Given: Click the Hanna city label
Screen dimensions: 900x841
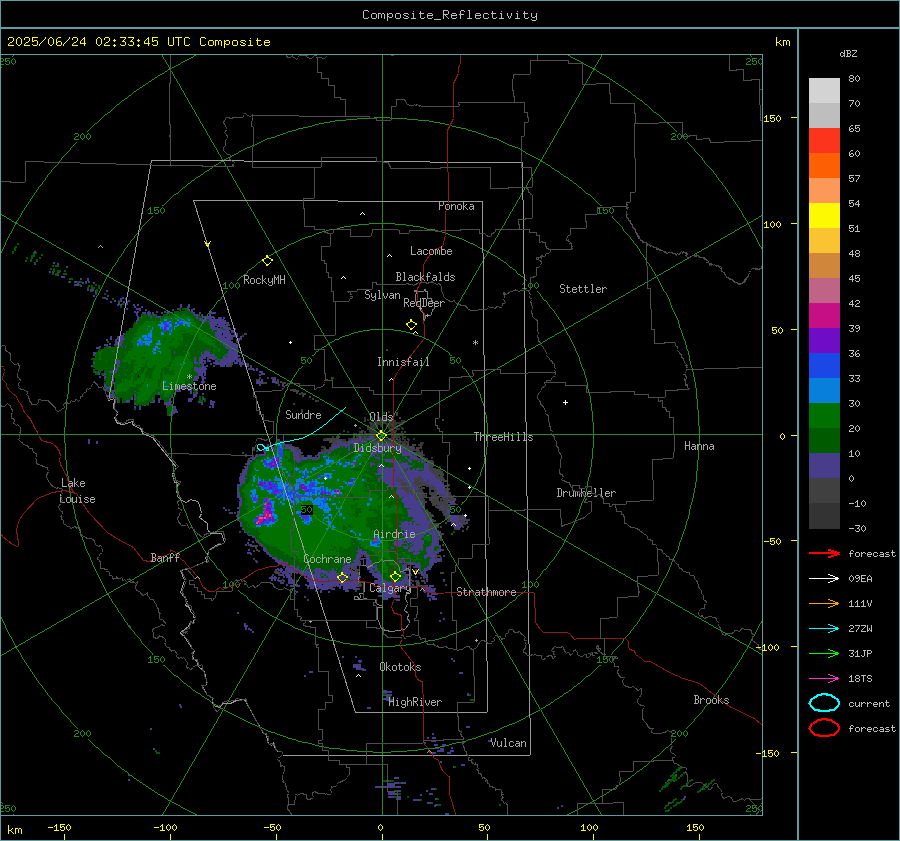Looking at the screenshot, I should 699,446.
